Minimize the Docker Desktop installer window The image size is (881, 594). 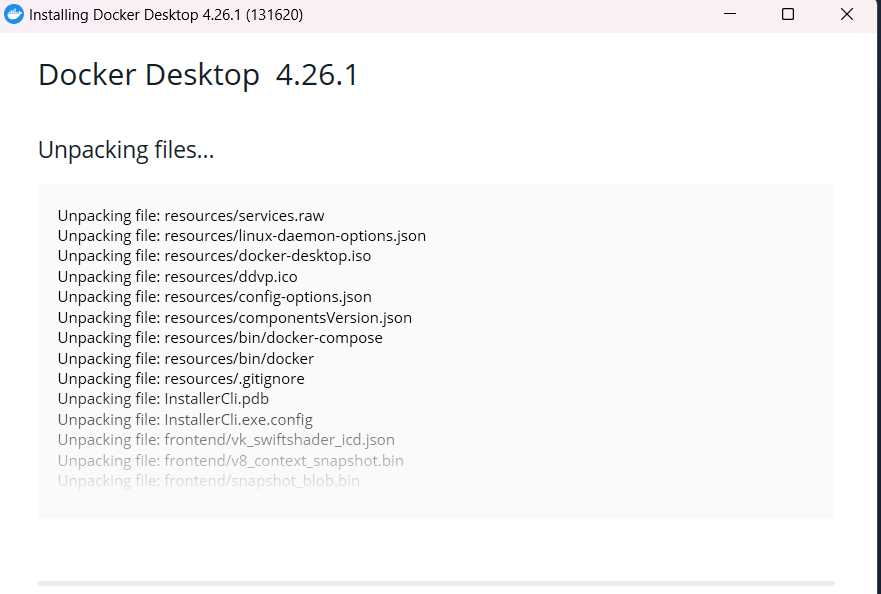pos(728,14)
